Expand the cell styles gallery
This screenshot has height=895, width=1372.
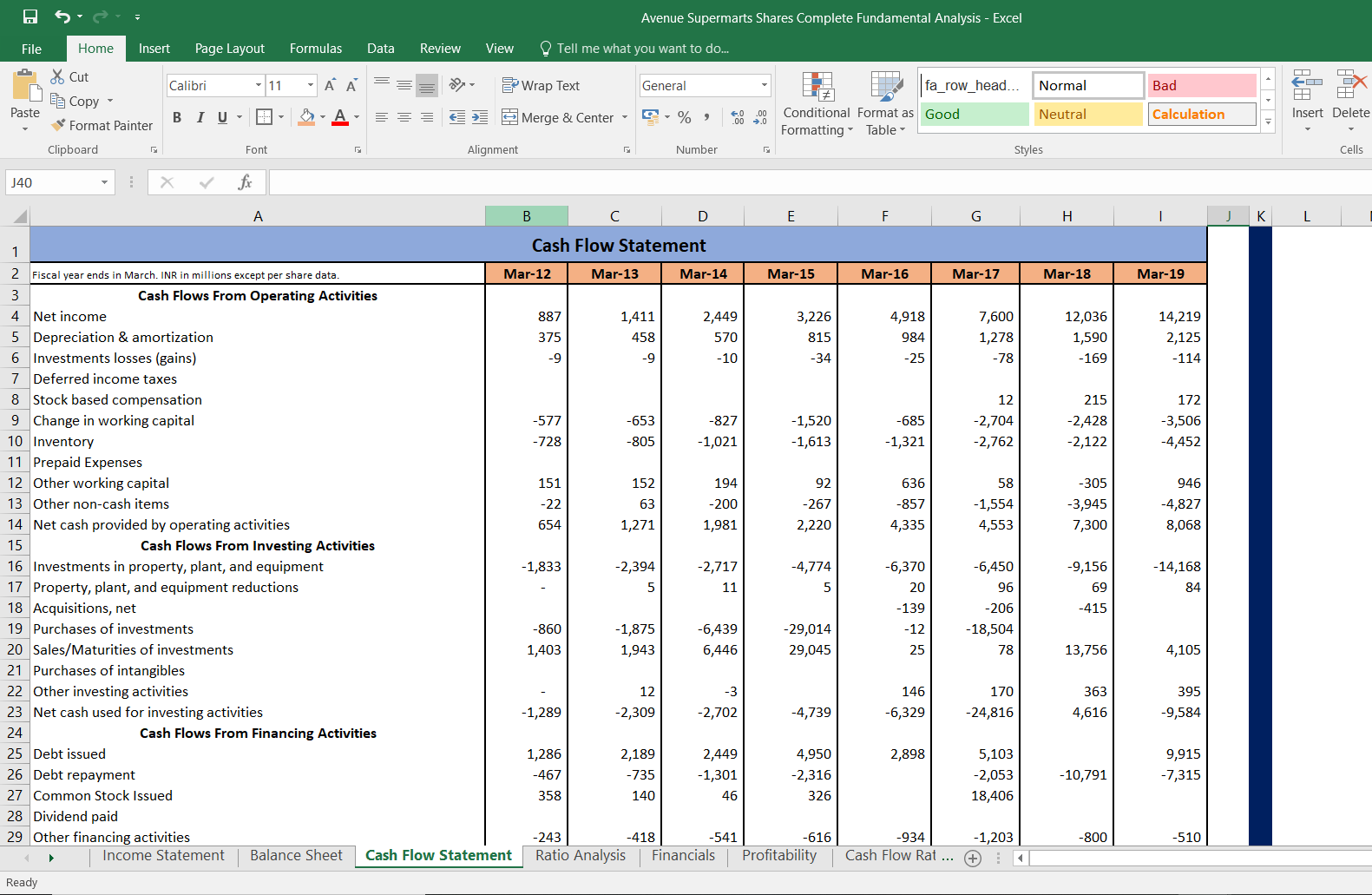click(1268, 122)
